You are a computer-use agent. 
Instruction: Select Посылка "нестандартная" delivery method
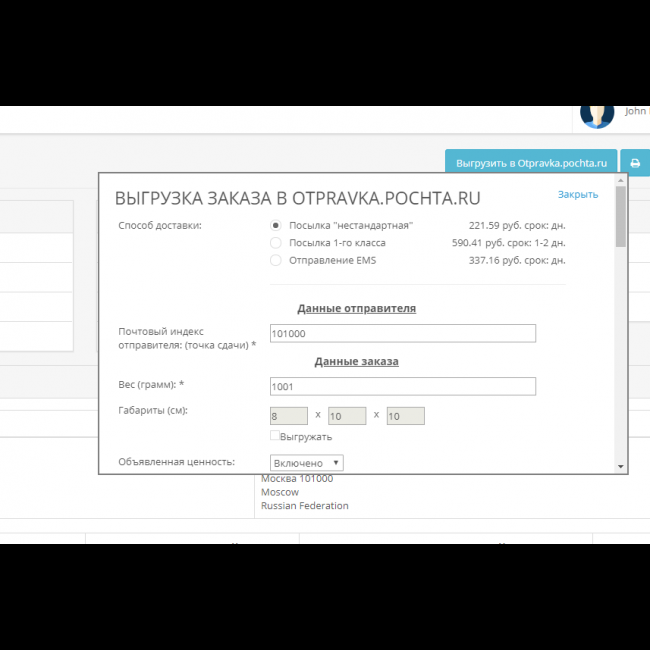tap(276, 225)
